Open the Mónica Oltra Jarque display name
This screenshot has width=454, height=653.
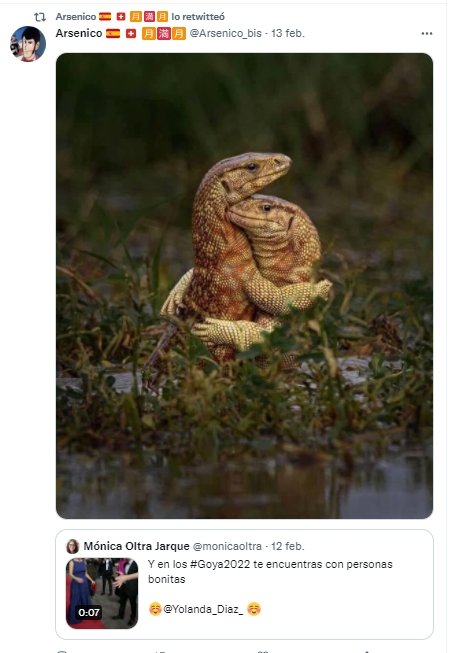point(136,546)
